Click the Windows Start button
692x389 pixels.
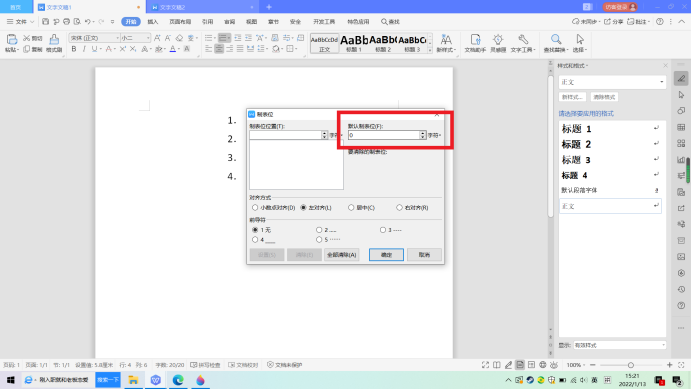point(11,380)
